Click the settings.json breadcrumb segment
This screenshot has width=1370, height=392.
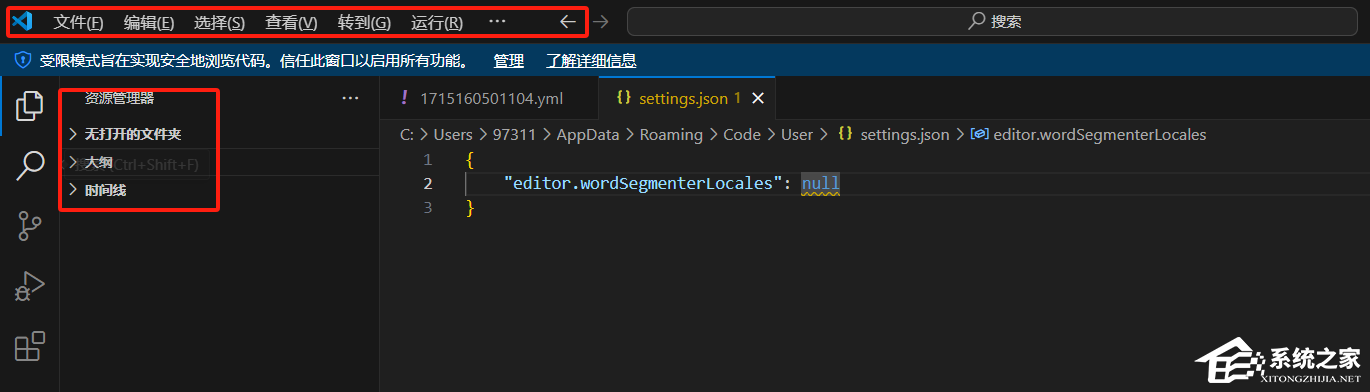click(894, 134)
